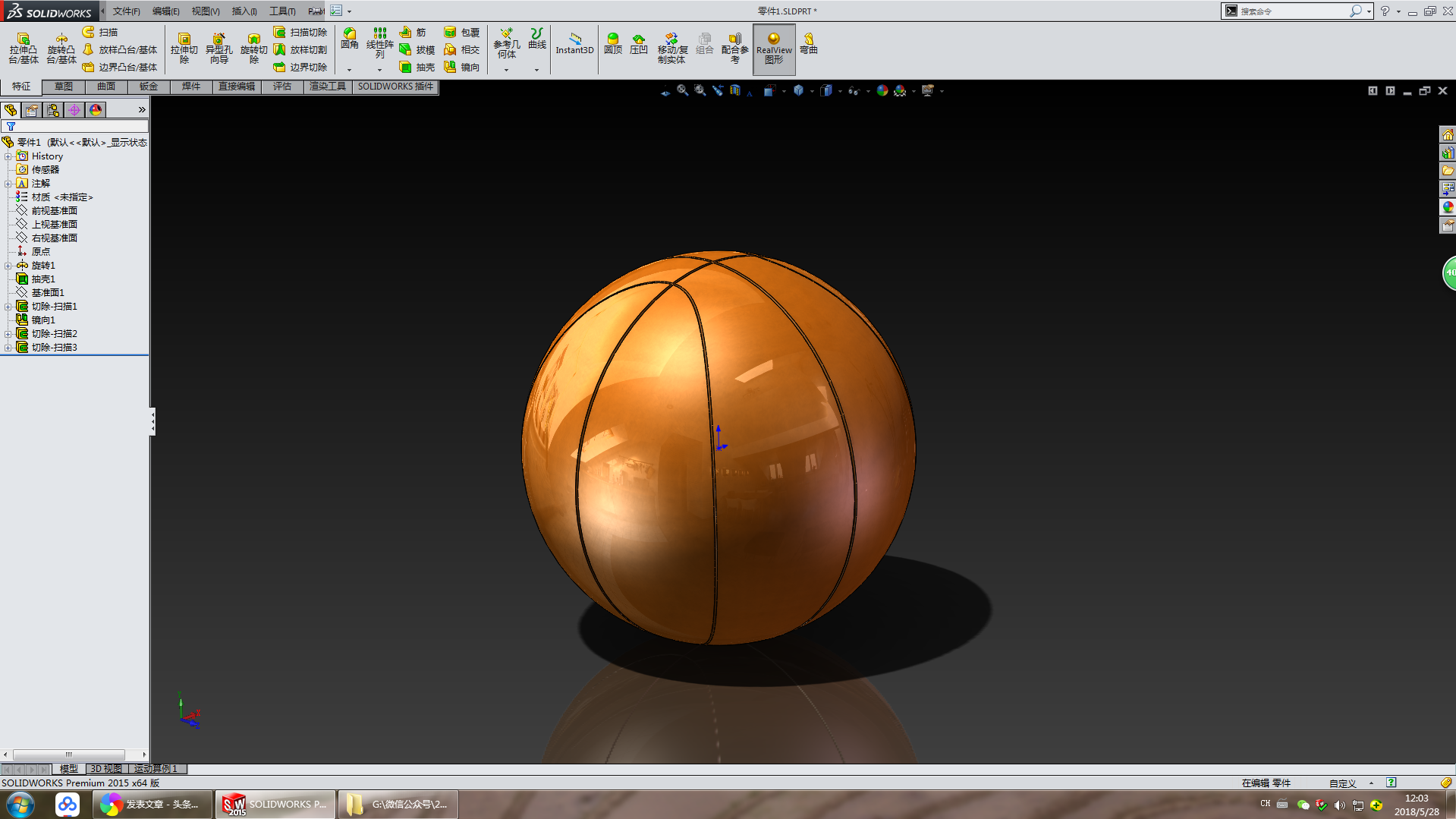Click the Swept Cut (扫描切除) tool
The width and height of the screenshot is (1456, 819).
300,32
